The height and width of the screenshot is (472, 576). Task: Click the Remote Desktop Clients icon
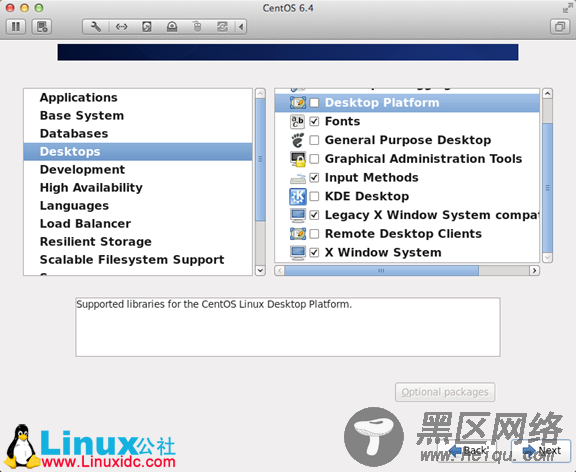298,234
